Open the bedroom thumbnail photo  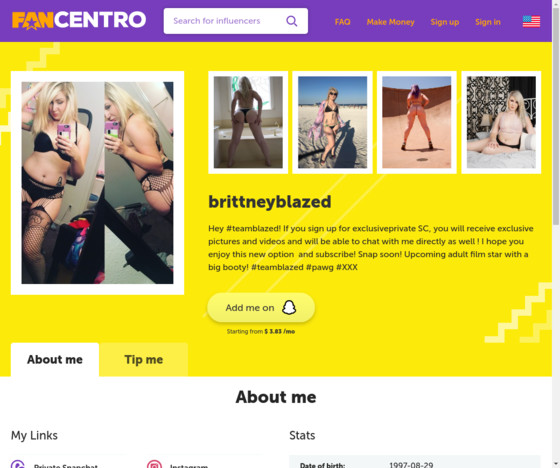pos(501,122)
